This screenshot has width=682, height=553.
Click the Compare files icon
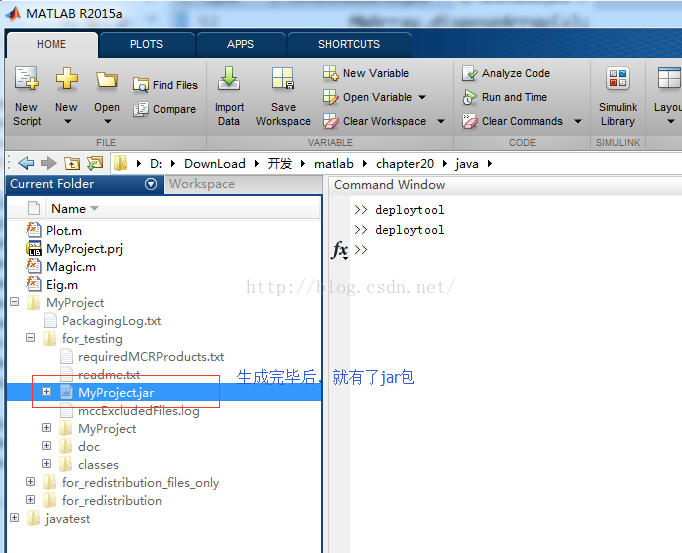point(140,109)
